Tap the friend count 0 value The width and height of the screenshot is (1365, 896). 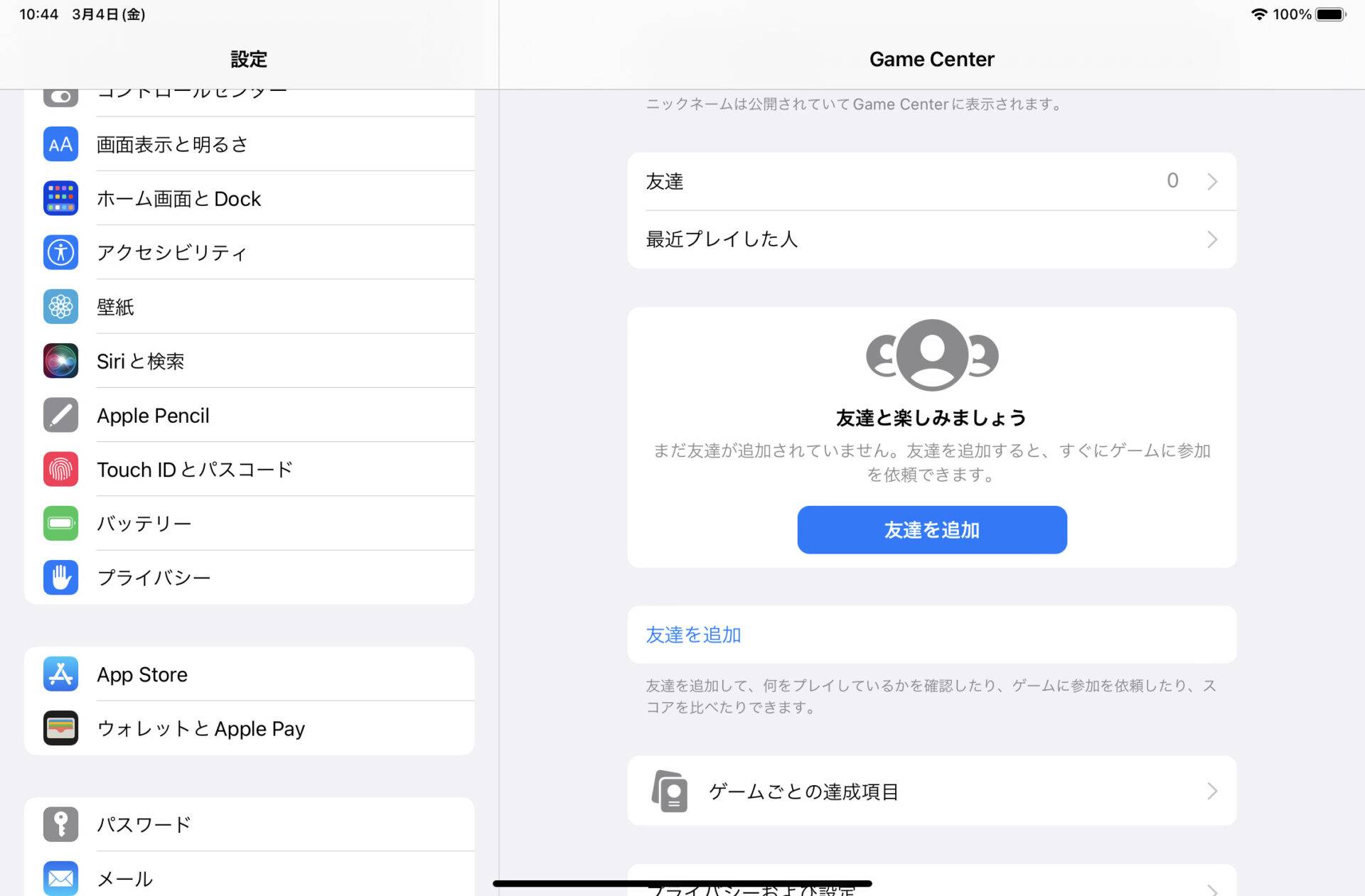(x=1172, y=180)
